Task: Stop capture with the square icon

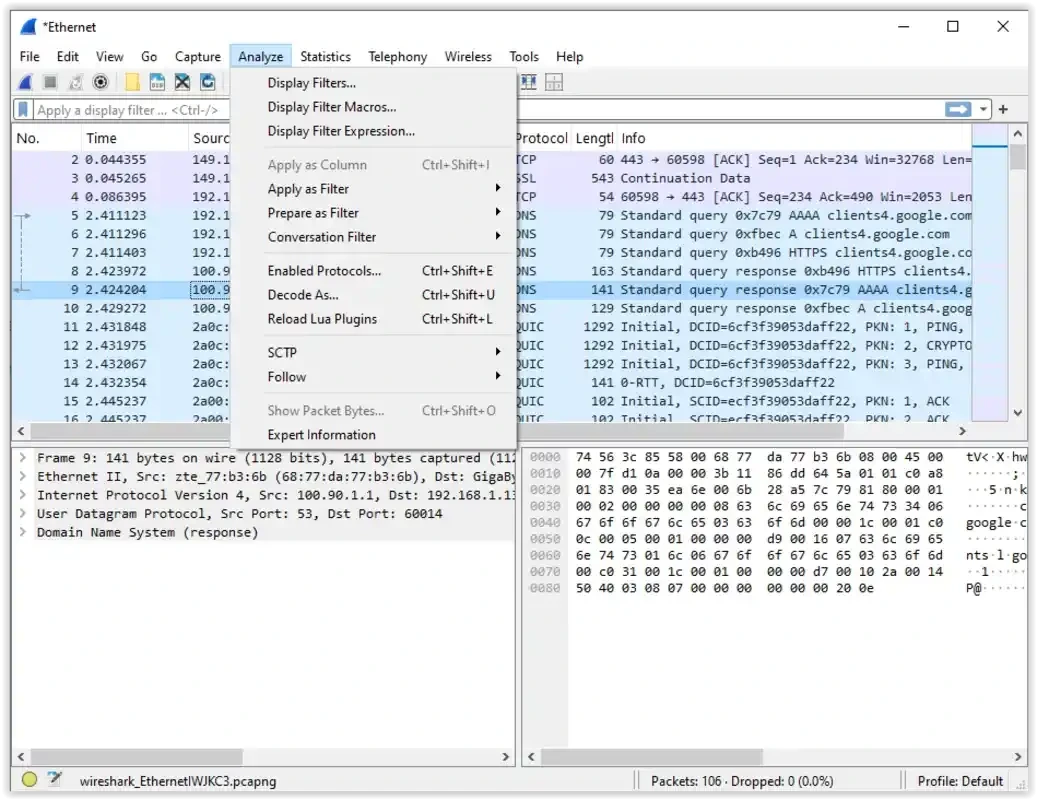Action: (x=50, y=82)
